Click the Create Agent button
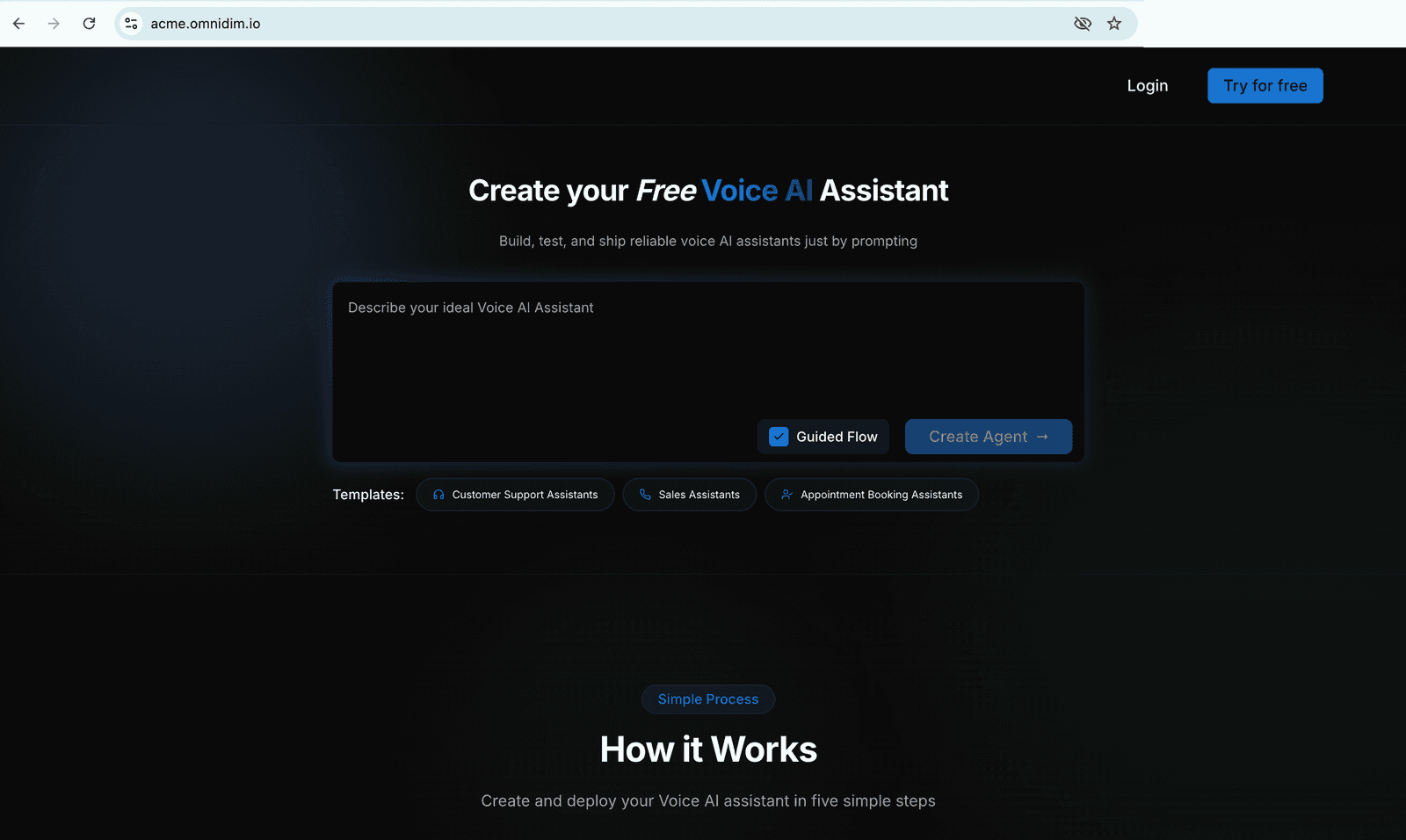Image resolution: width=1406 pixels, height=840 pixels. (x=989, y=437)
